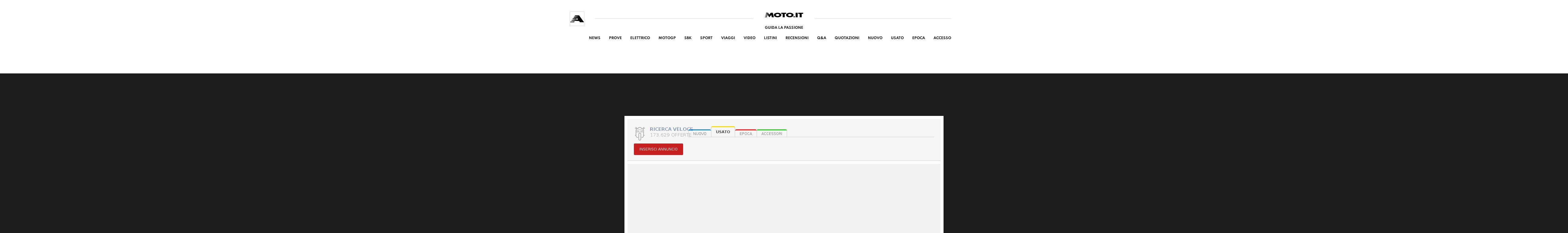Click the MOTO.IT site logo
The image size is (1568, 233).
pos(783,15)
